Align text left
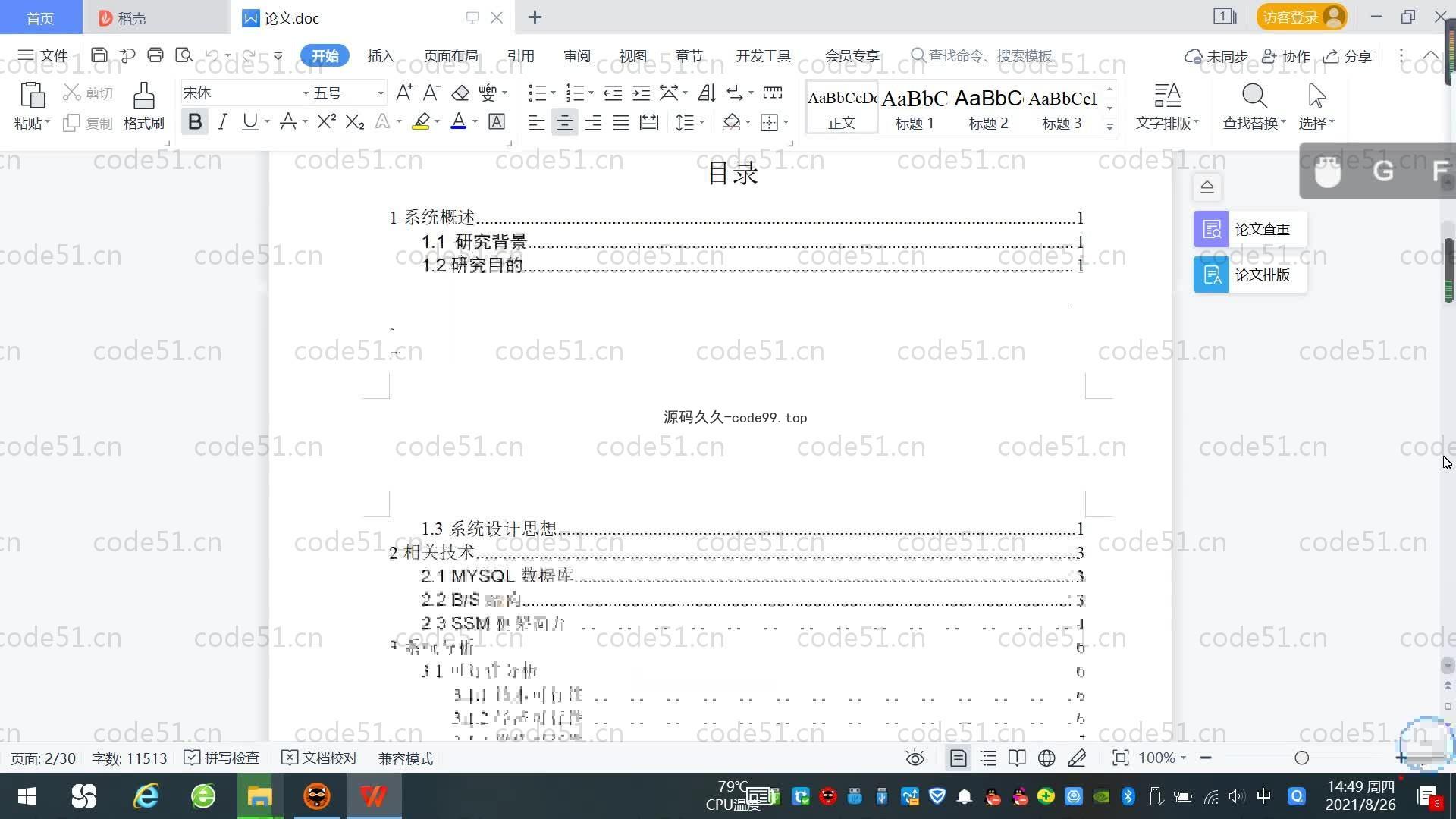1456x819 pixels. tap(536, 122)
